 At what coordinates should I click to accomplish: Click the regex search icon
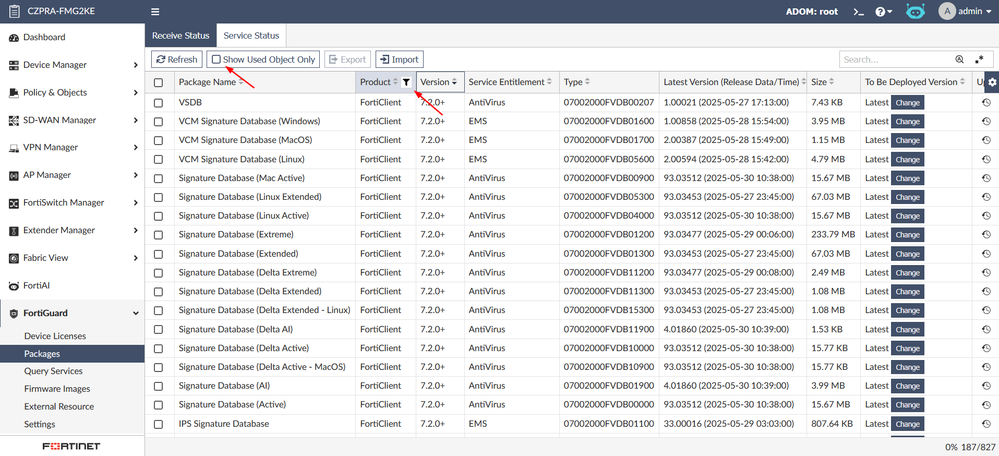978,60
